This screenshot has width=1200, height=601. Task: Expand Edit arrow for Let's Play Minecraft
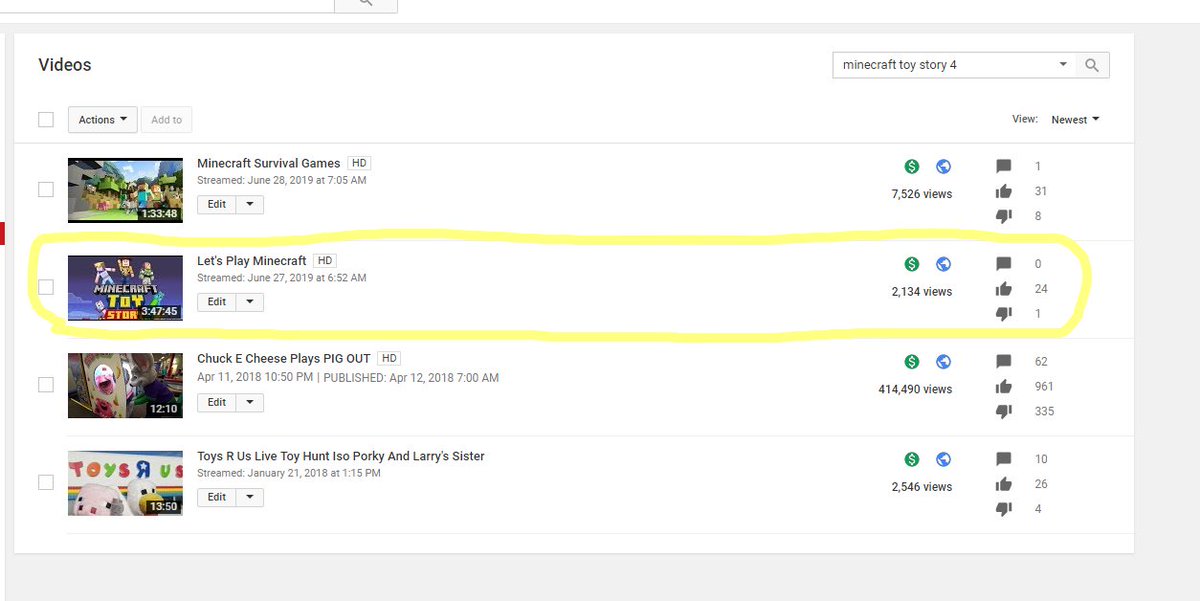click(x=250, y=302)
